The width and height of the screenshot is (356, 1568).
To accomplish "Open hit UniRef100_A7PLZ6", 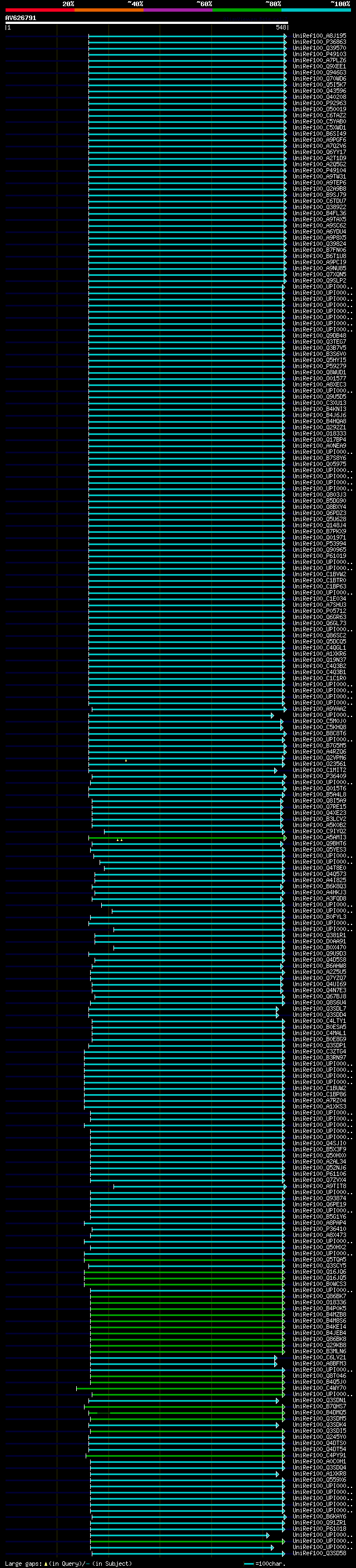I will [x=319, y=60].
